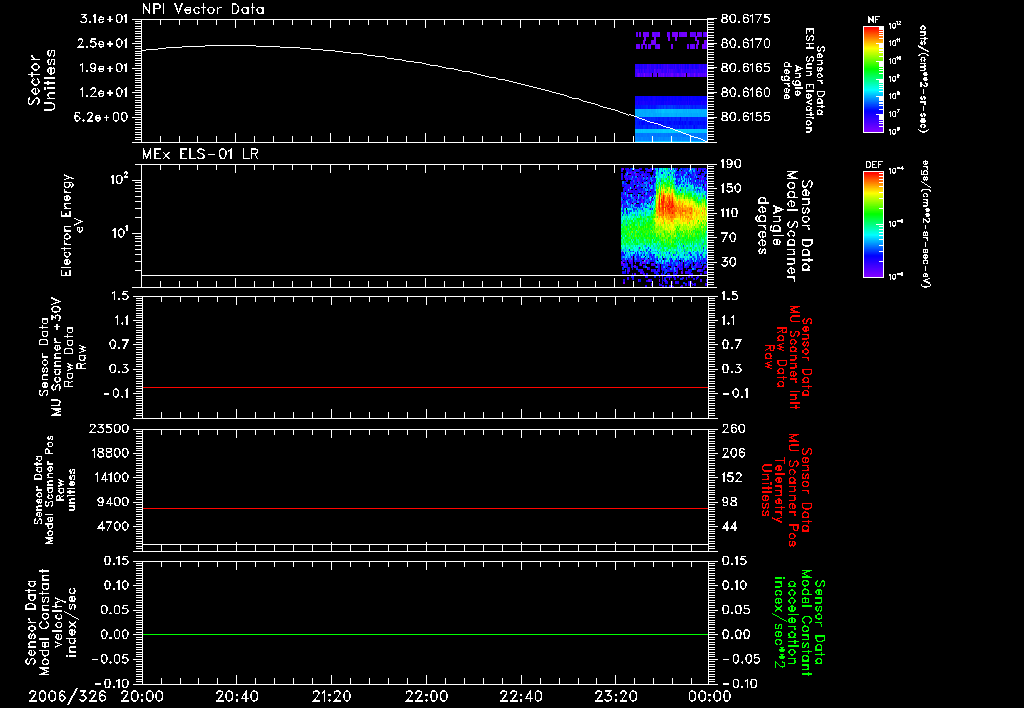This screenshot has width=1024, height=708.
Task: Click the Sector Unitless axis label
Action: click(42, 80)
